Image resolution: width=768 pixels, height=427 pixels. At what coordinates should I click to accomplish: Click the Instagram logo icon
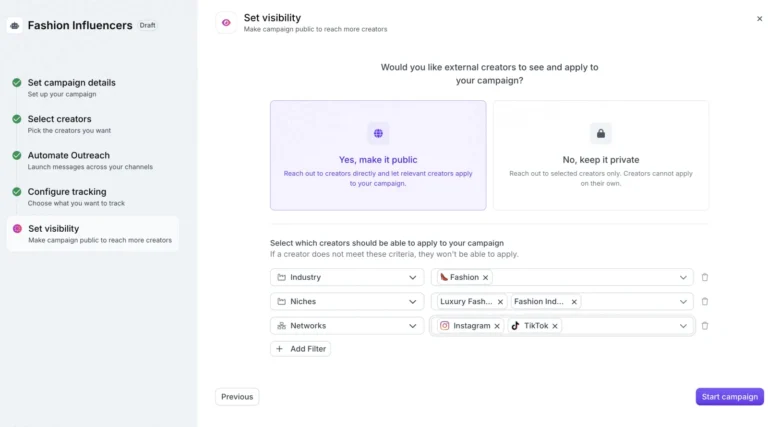[444, 326]
